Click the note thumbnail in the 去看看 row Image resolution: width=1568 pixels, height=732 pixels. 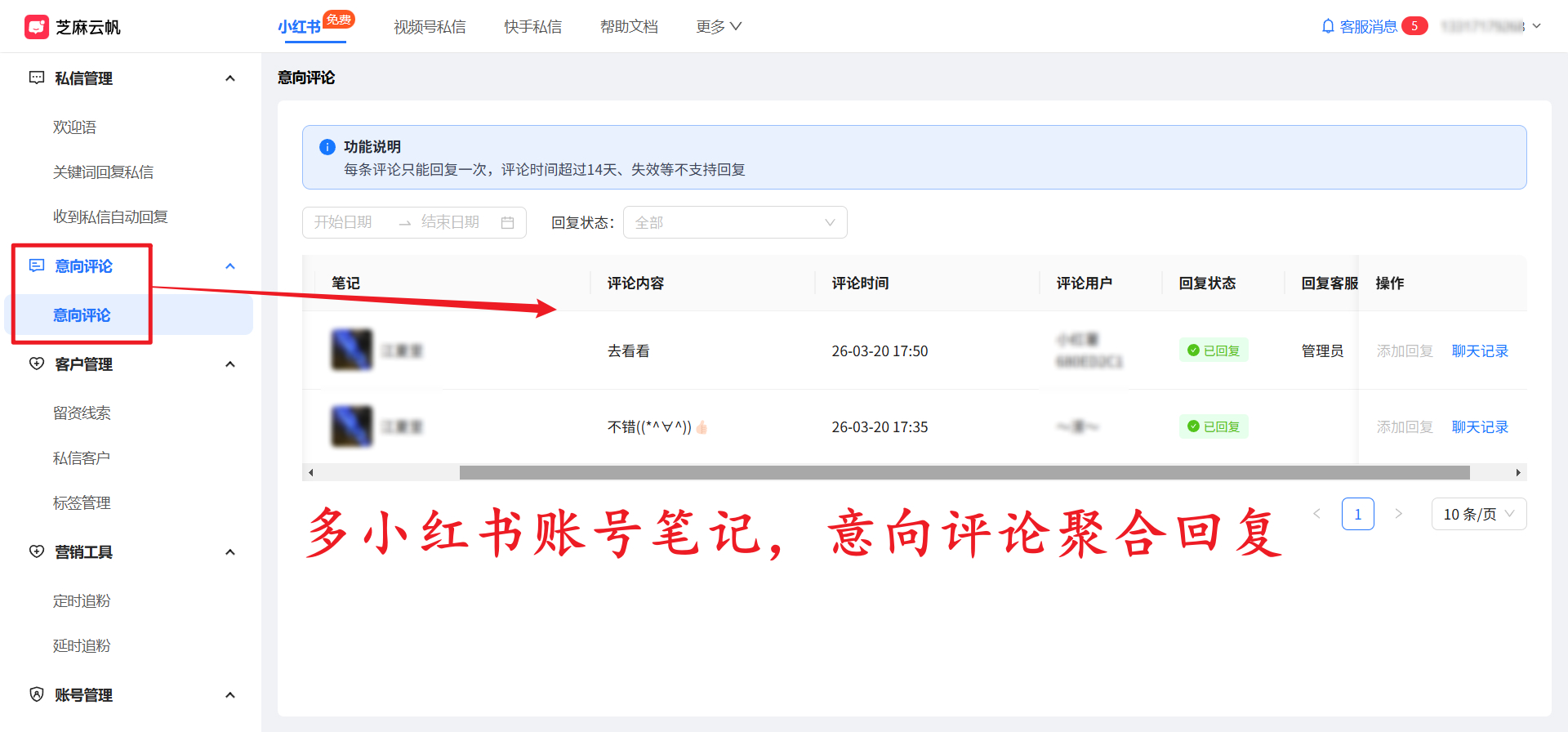352,350
